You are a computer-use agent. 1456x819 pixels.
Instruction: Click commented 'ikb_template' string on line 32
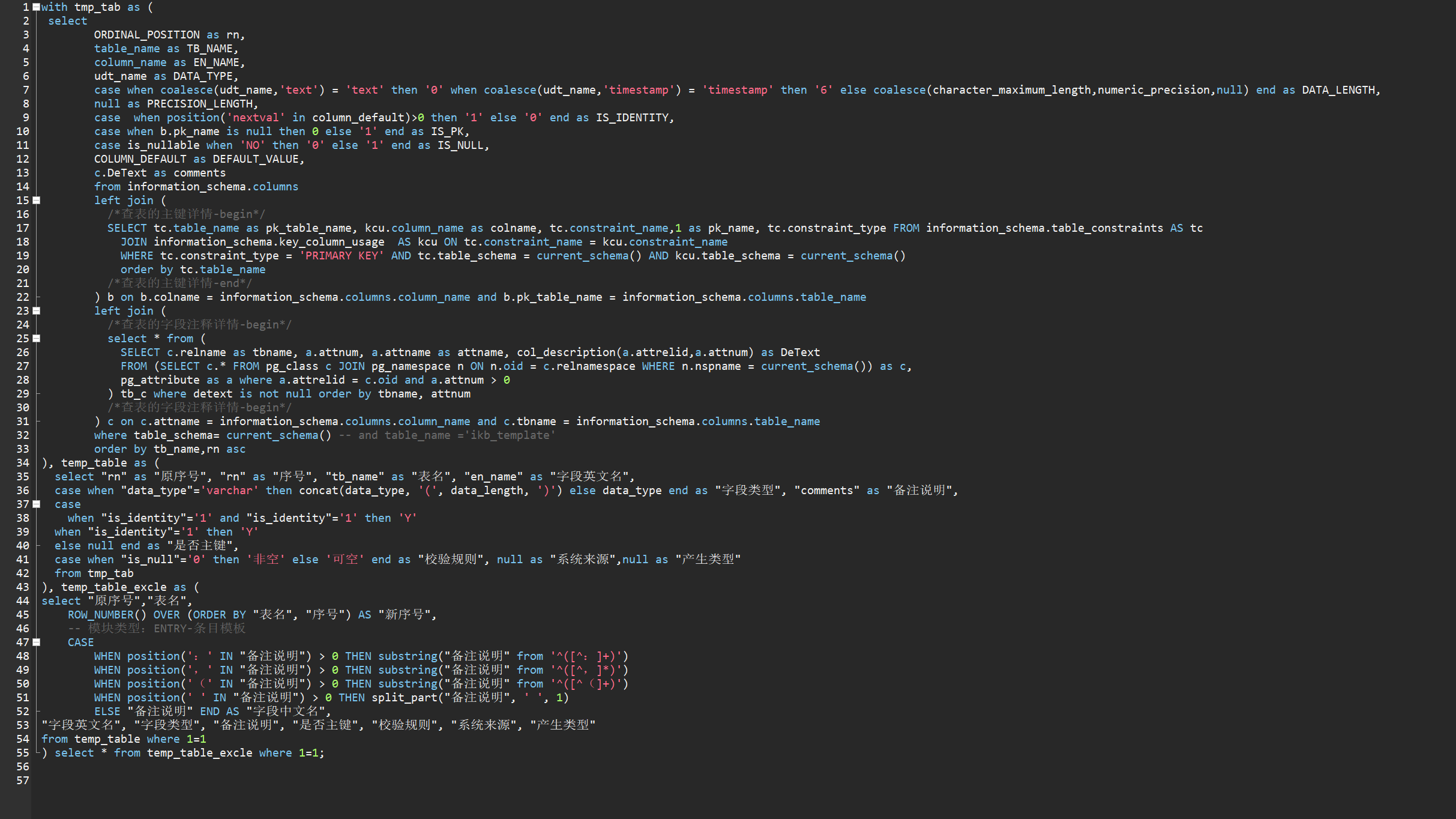pyautogui.click(x=510, y=435)
